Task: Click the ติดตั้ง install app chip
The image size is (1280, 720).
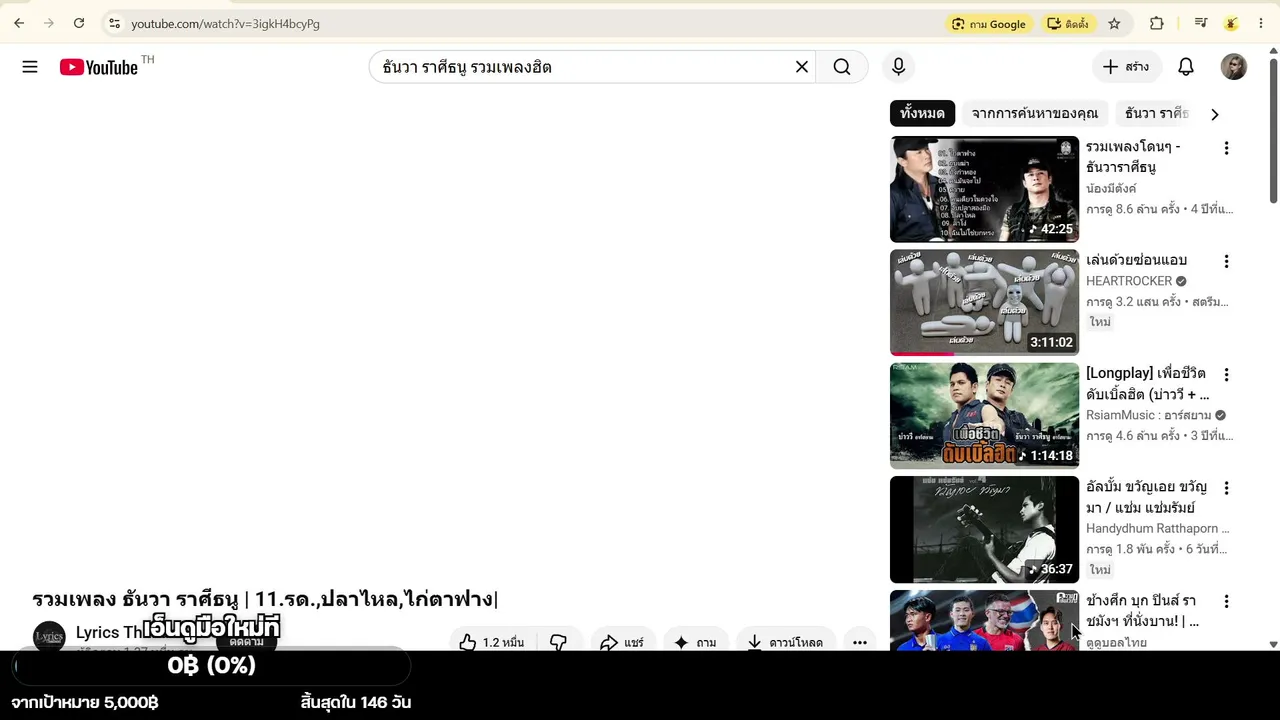Action: point(1068,23)
